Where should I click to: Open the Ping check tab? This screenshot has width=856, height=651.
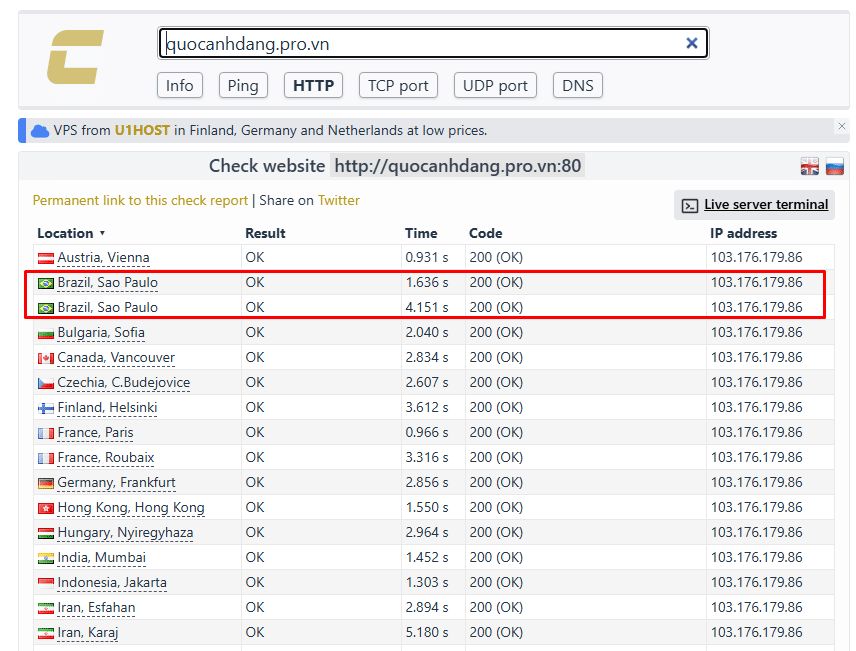click(243, 86)
